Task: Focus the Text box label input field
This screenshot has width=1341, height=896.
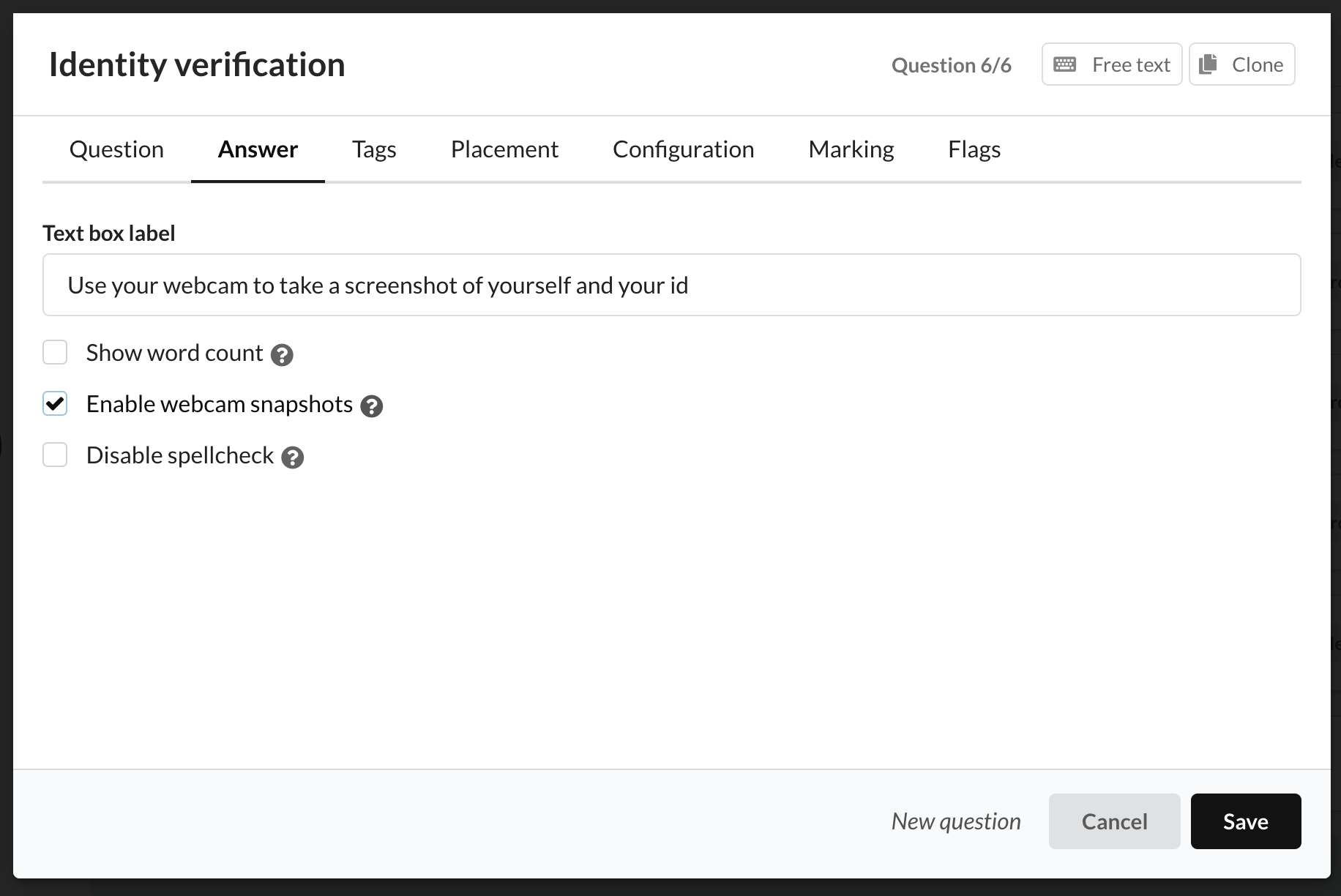Action: 671,285
